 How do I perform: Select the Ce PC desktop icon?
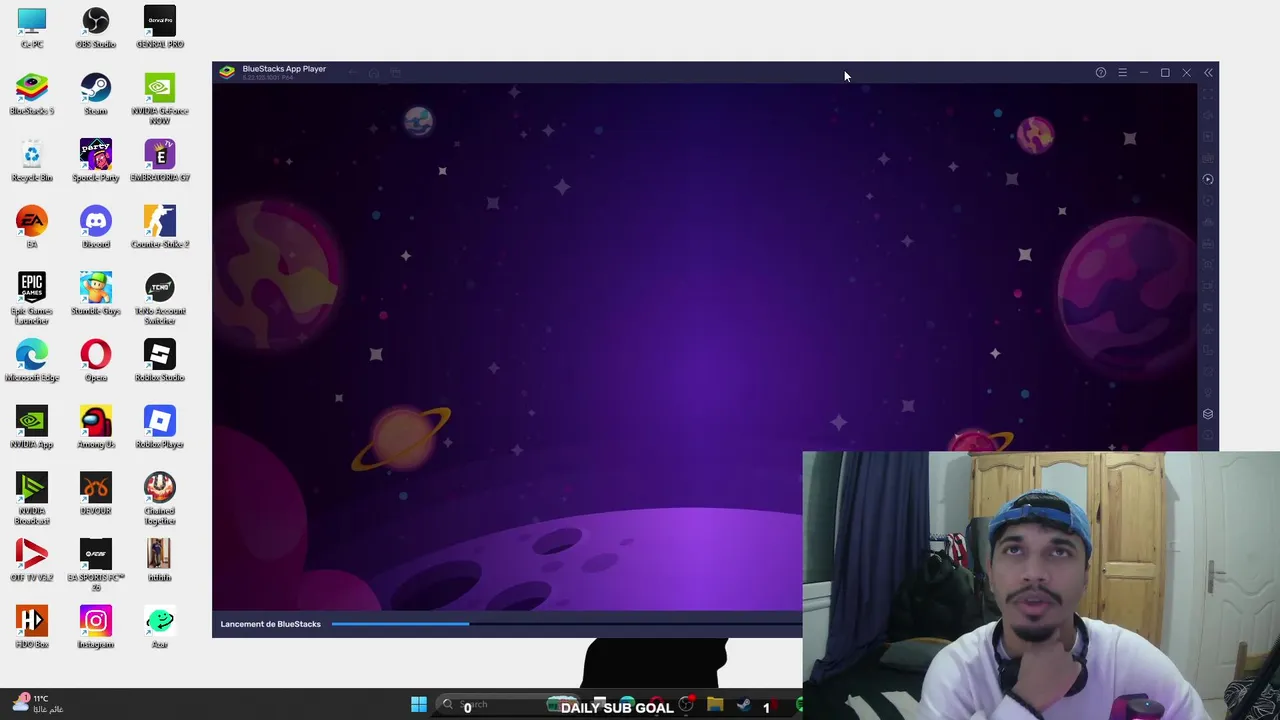tap(32, 28)
